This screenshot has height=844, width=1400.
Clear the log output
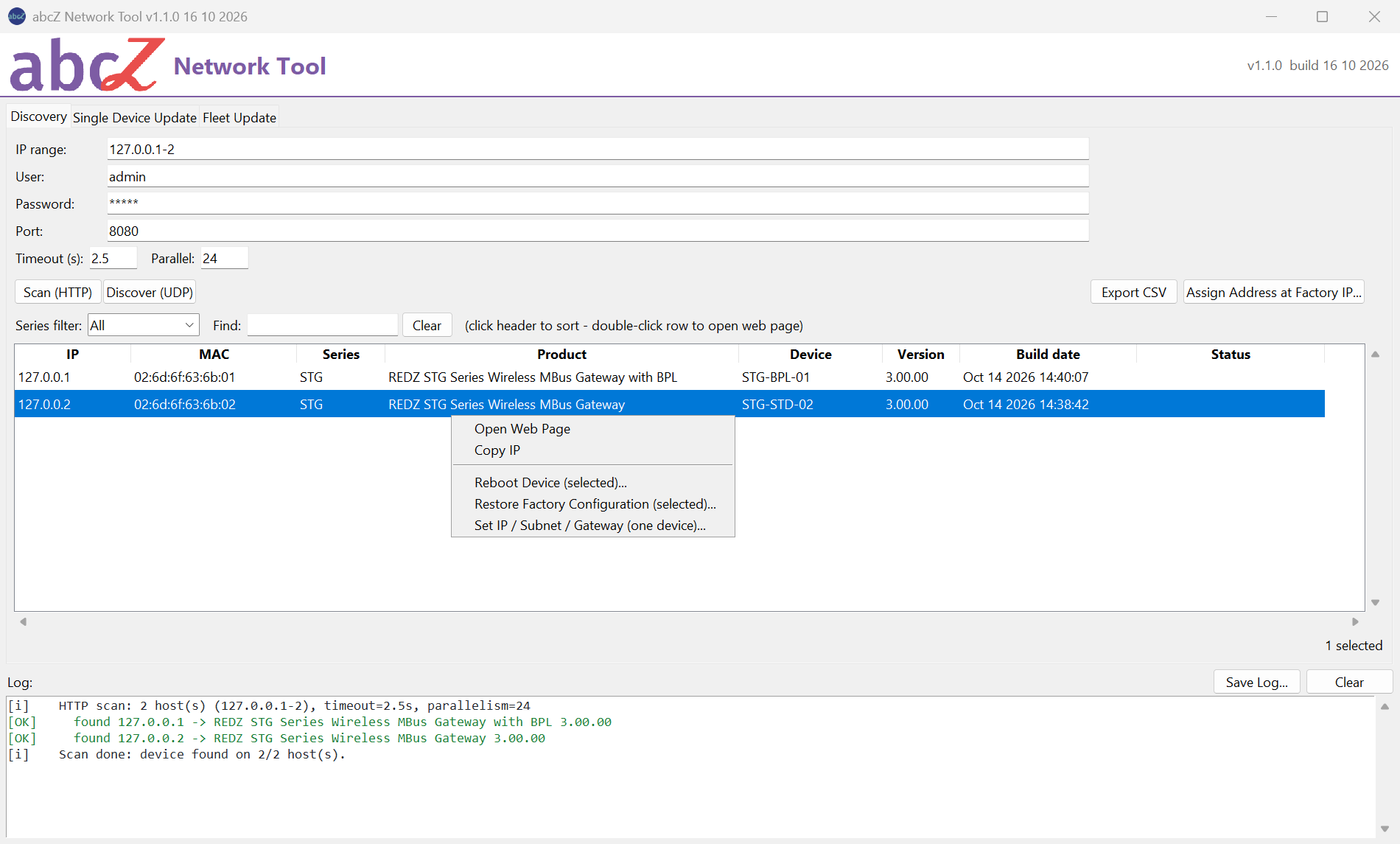click(1348, 682)
